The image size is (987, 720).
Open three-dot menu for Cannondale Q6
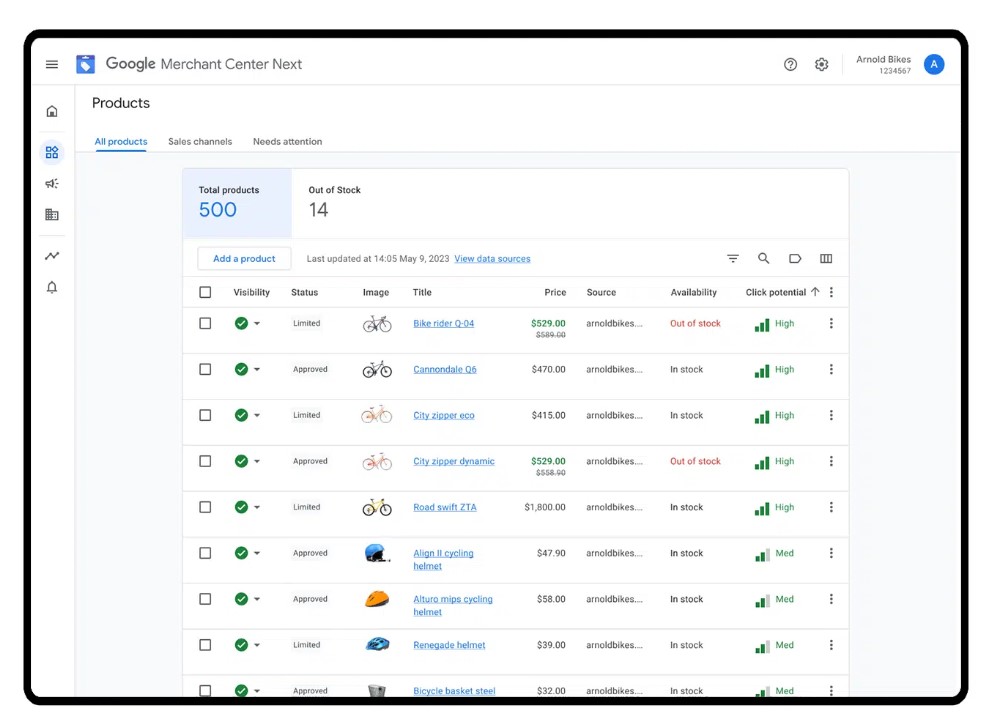coord(832,369)
